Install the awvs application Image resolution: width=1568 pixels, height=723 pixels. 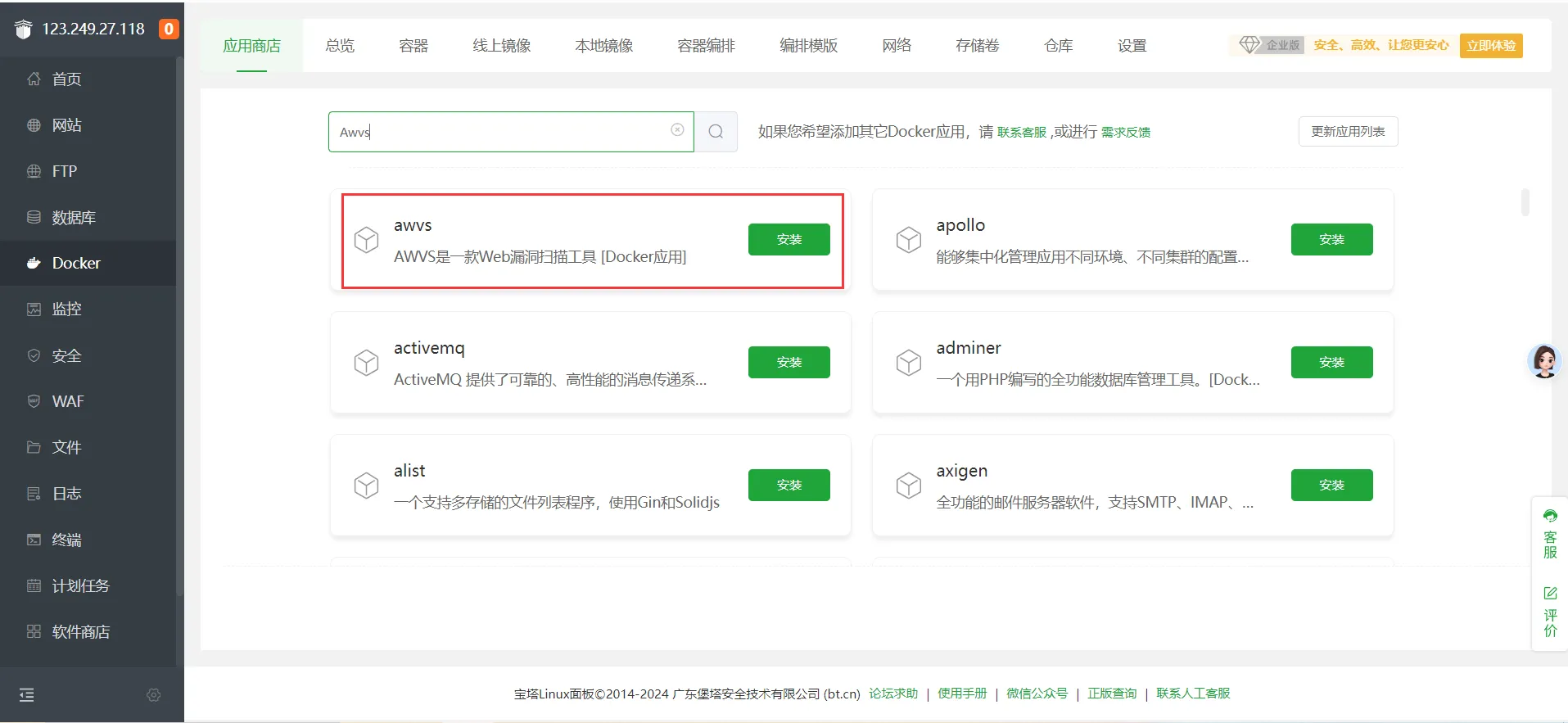click(x=789, y=239)
